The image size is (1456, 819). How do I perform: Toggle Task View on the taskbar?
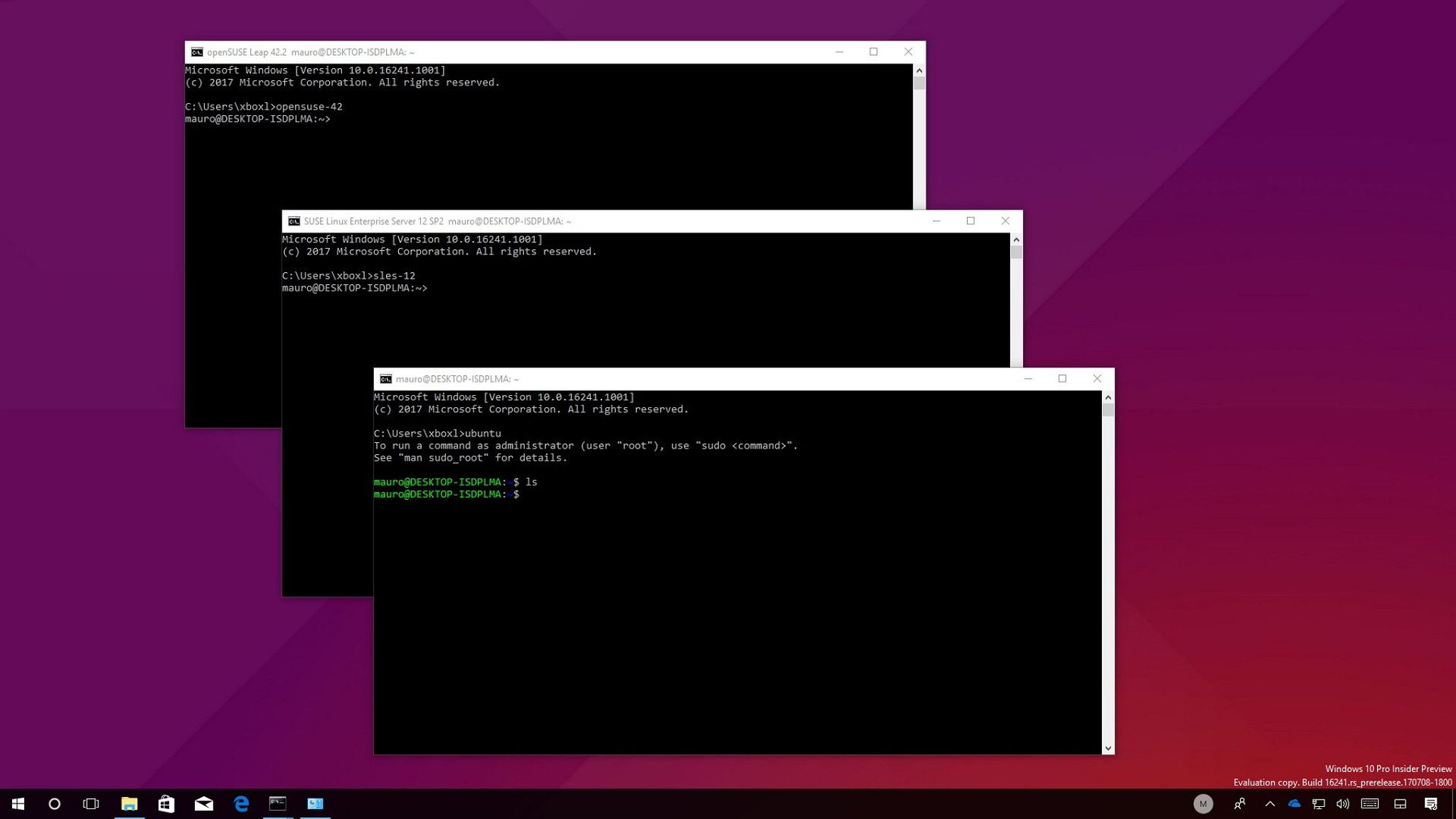(91, 803)
